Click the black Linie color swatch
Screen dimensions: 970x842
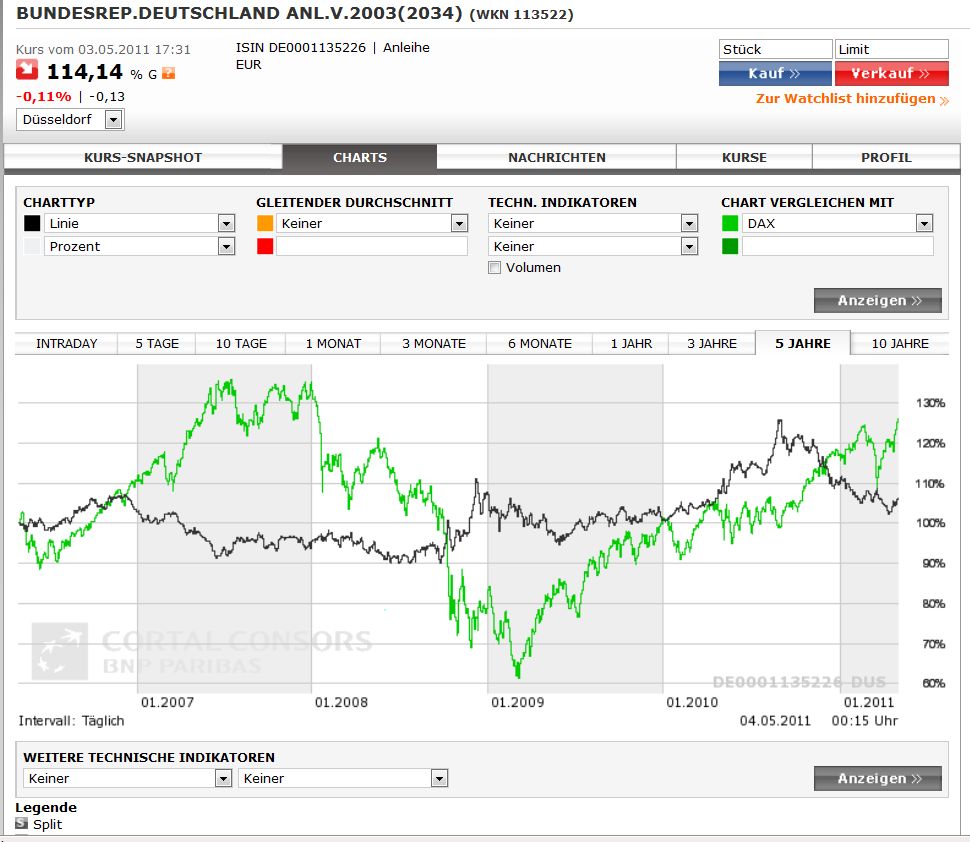[x=32, y=223]
